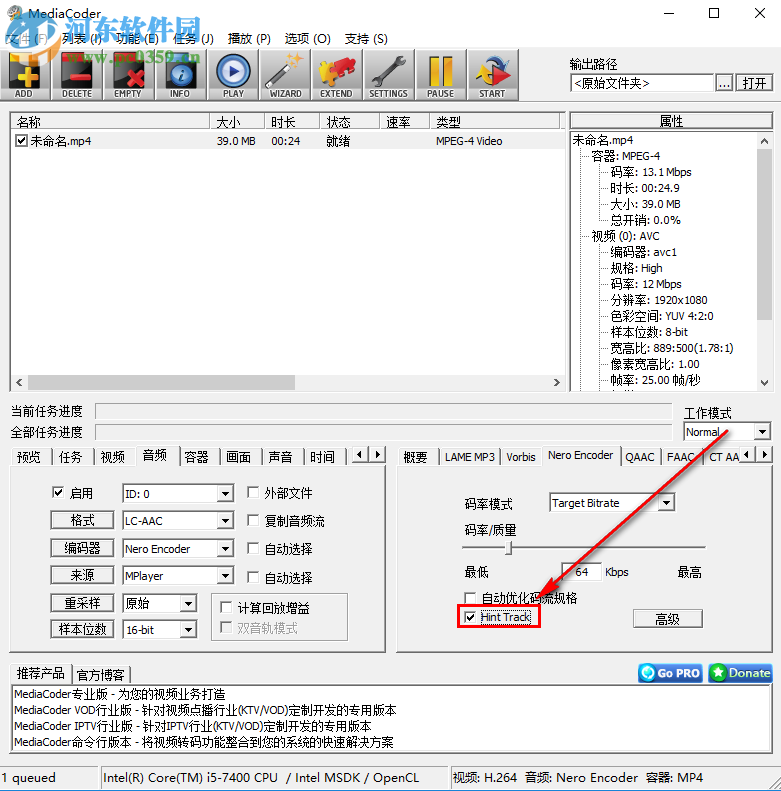The height and width of the screenshot is (791, 781).
Task: Click file list horizontal scroll right arrow
Action: click(x=556, y=382)
